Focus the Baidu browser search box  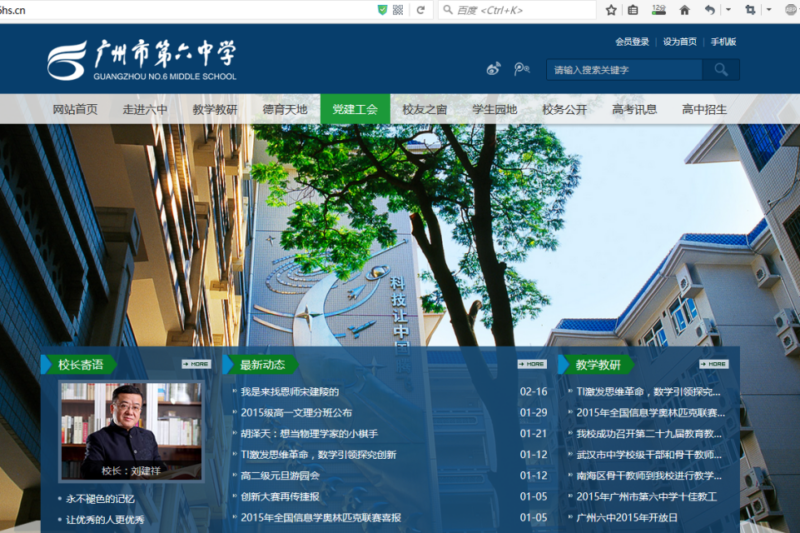(517, 10)
